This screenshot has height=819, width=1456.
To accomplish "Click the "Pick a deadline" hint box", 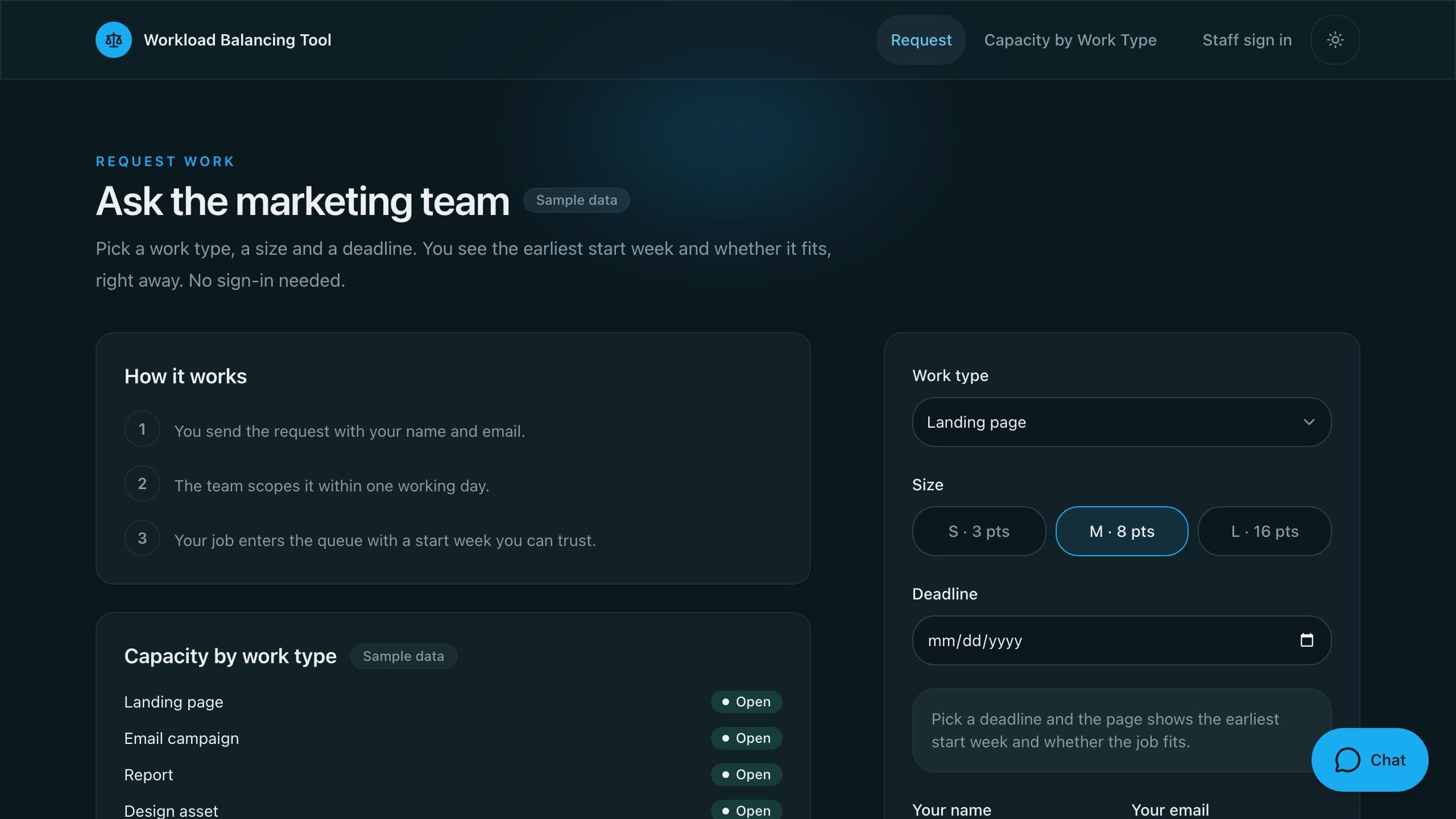I will (x=1122, y=730).
